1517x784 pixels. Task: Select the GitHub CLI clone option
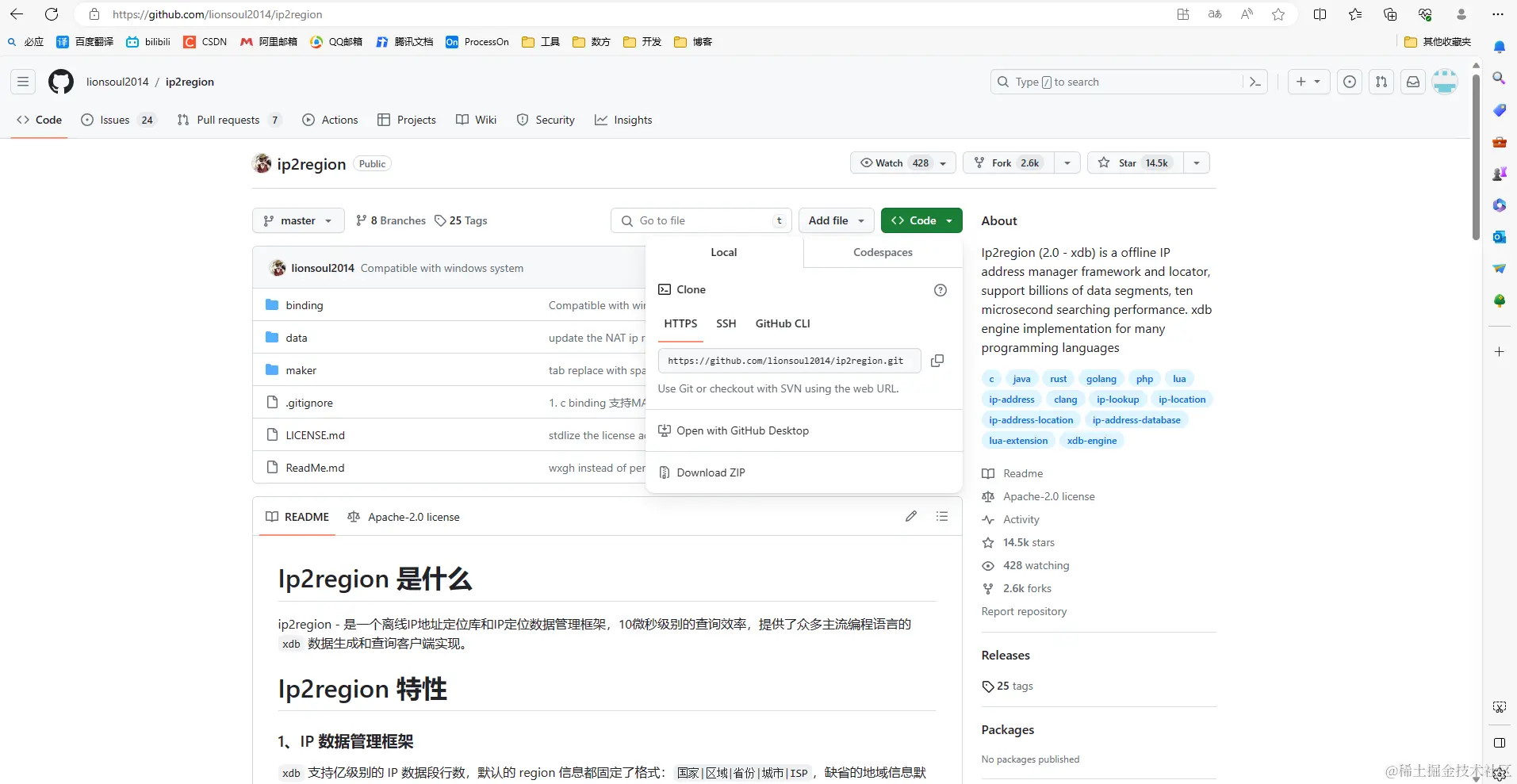(x=783, y=323)
